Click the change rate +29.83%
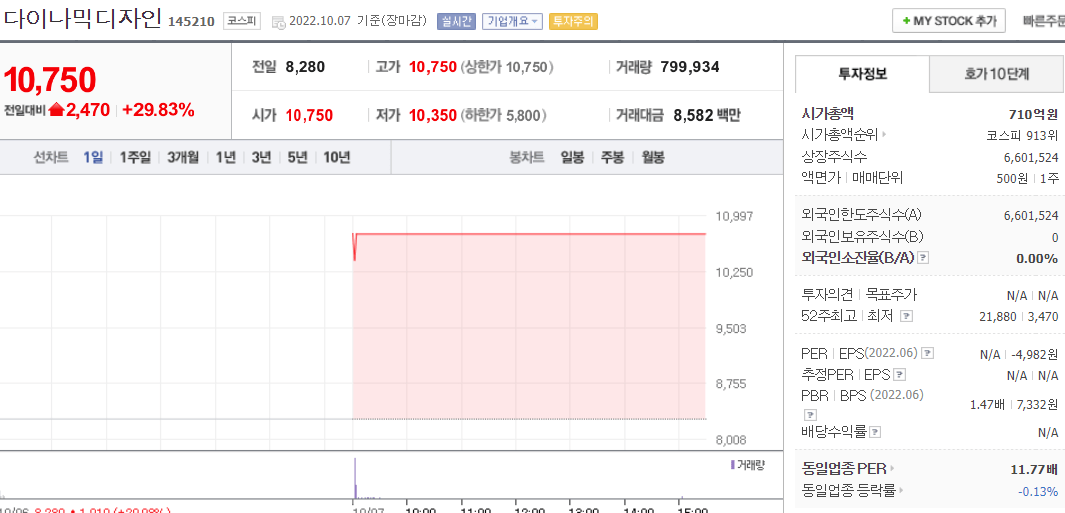The image size is (1065, 513). [x=158, y=109]
